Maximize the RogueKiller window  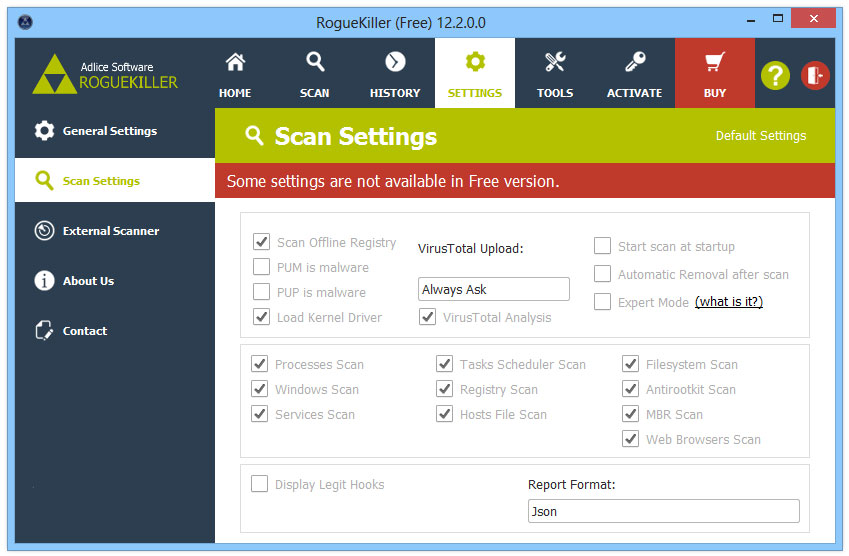(778, 18)
